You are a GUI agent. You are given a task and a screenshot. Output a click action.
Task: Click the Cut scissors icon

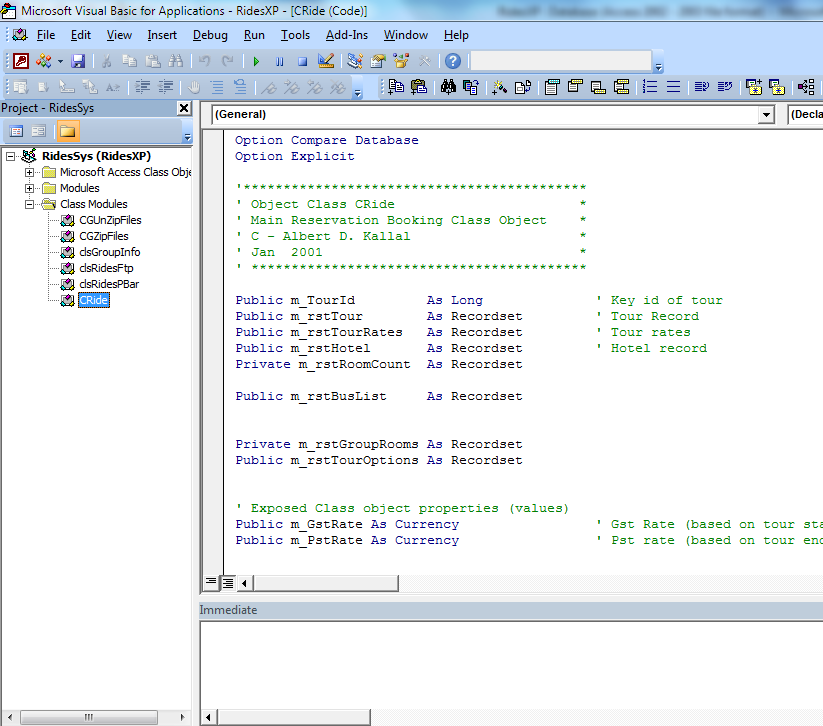pyautogui.click(x=107, y=61)
